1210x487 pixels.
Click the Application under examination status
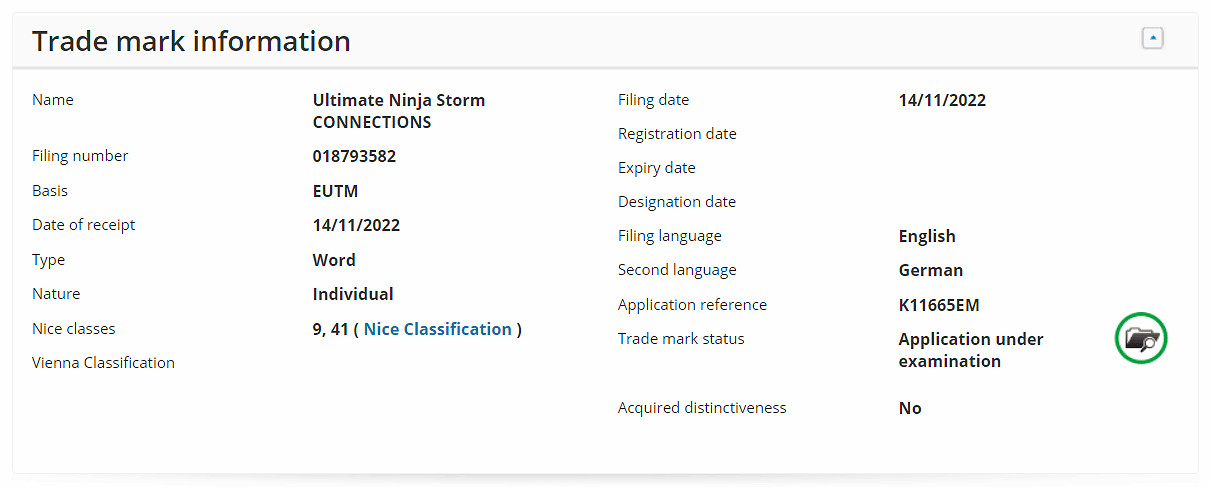970,350
